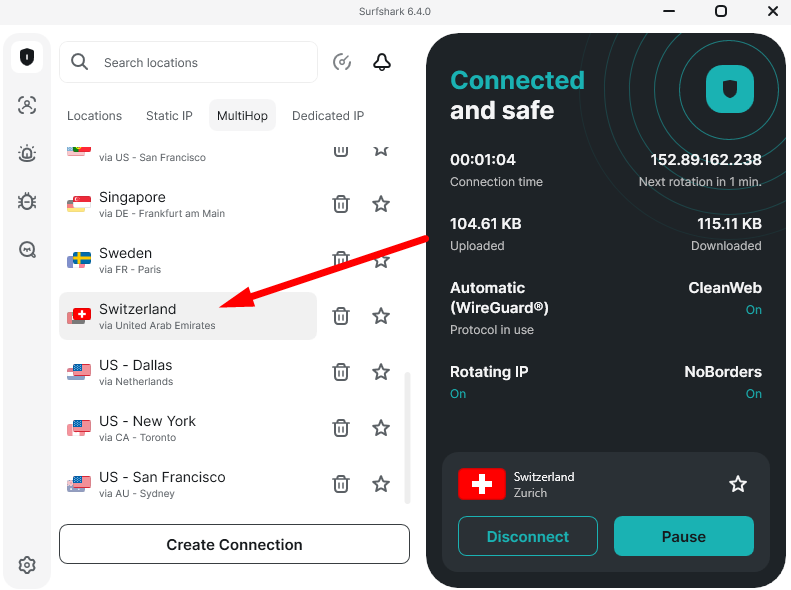
Task: Click the 115.11 KB downloaded value
Action: coord(729,224)
